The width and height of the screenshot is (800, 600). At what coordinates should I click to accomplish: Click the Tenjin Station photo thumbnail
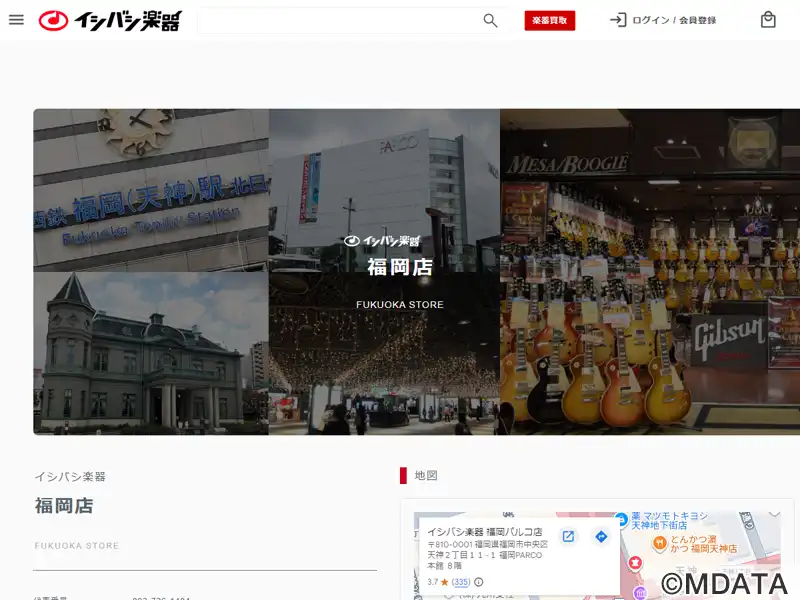tap(151, 190)
